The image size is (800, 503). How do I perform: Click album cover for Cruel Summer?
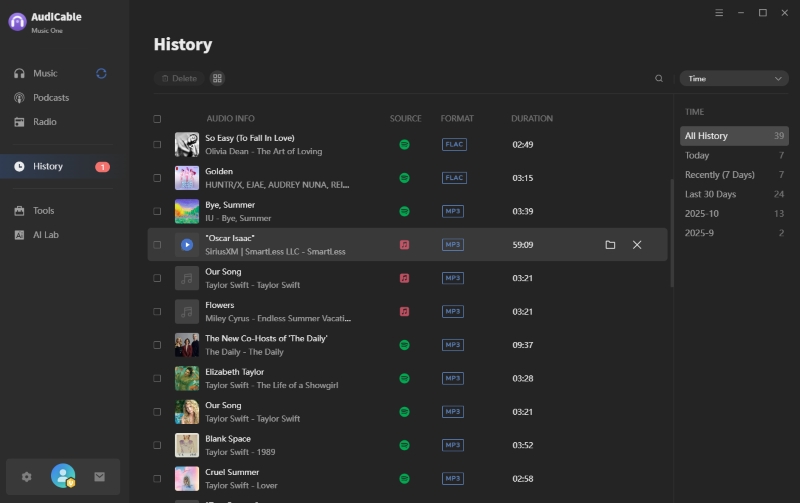coord(187,479)
